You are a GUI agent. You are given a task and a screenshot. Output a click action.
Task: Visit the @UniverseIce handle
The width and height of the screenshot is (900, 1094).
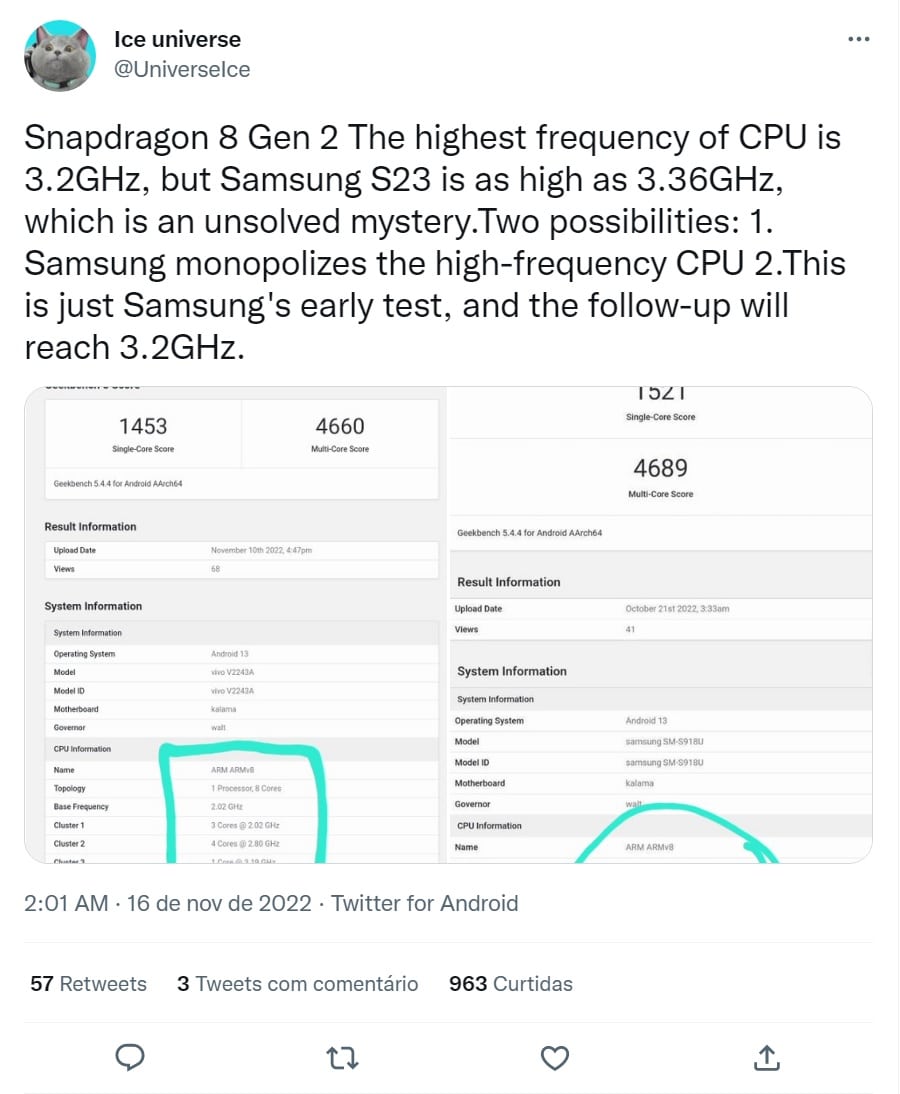181,69
